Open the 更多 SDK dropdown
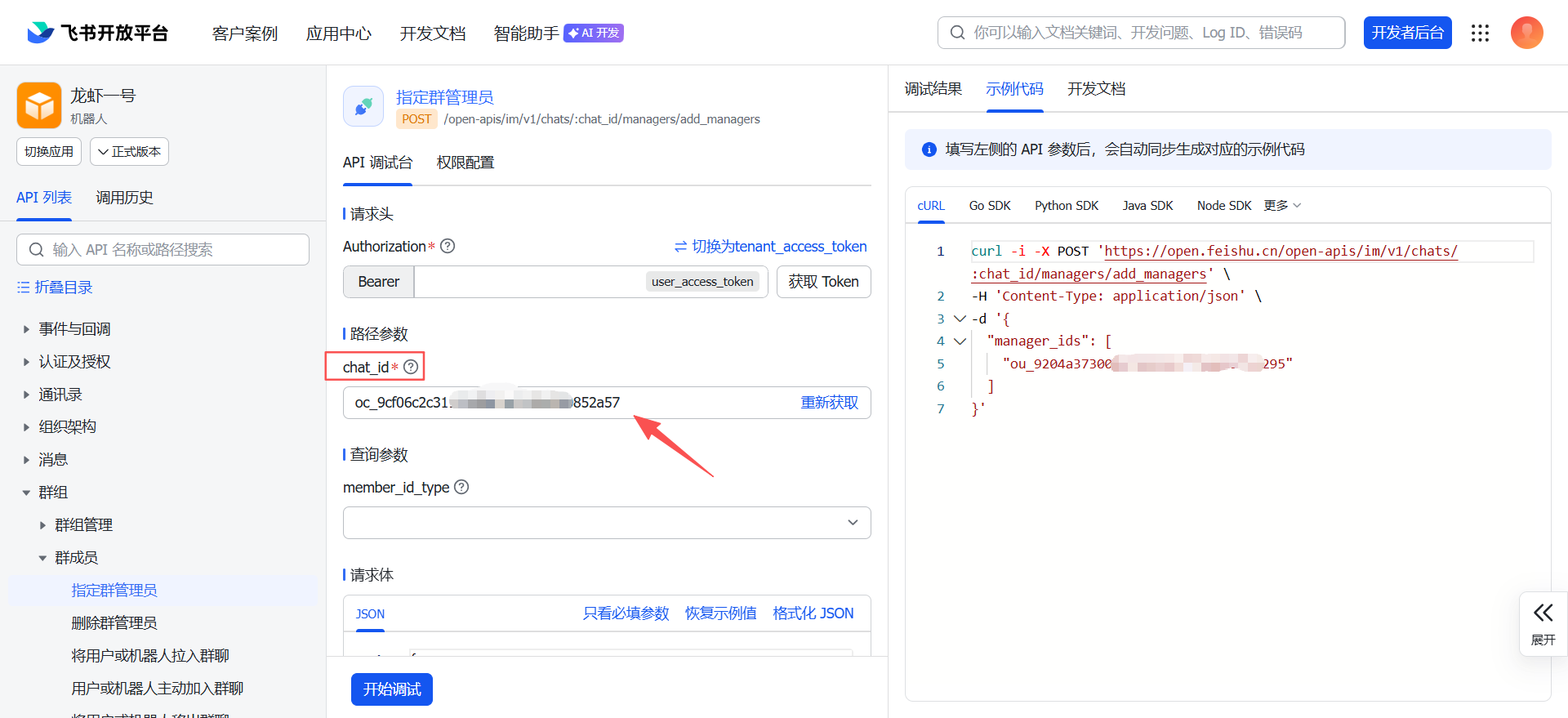1568x718 pixels. point(1282,205)
